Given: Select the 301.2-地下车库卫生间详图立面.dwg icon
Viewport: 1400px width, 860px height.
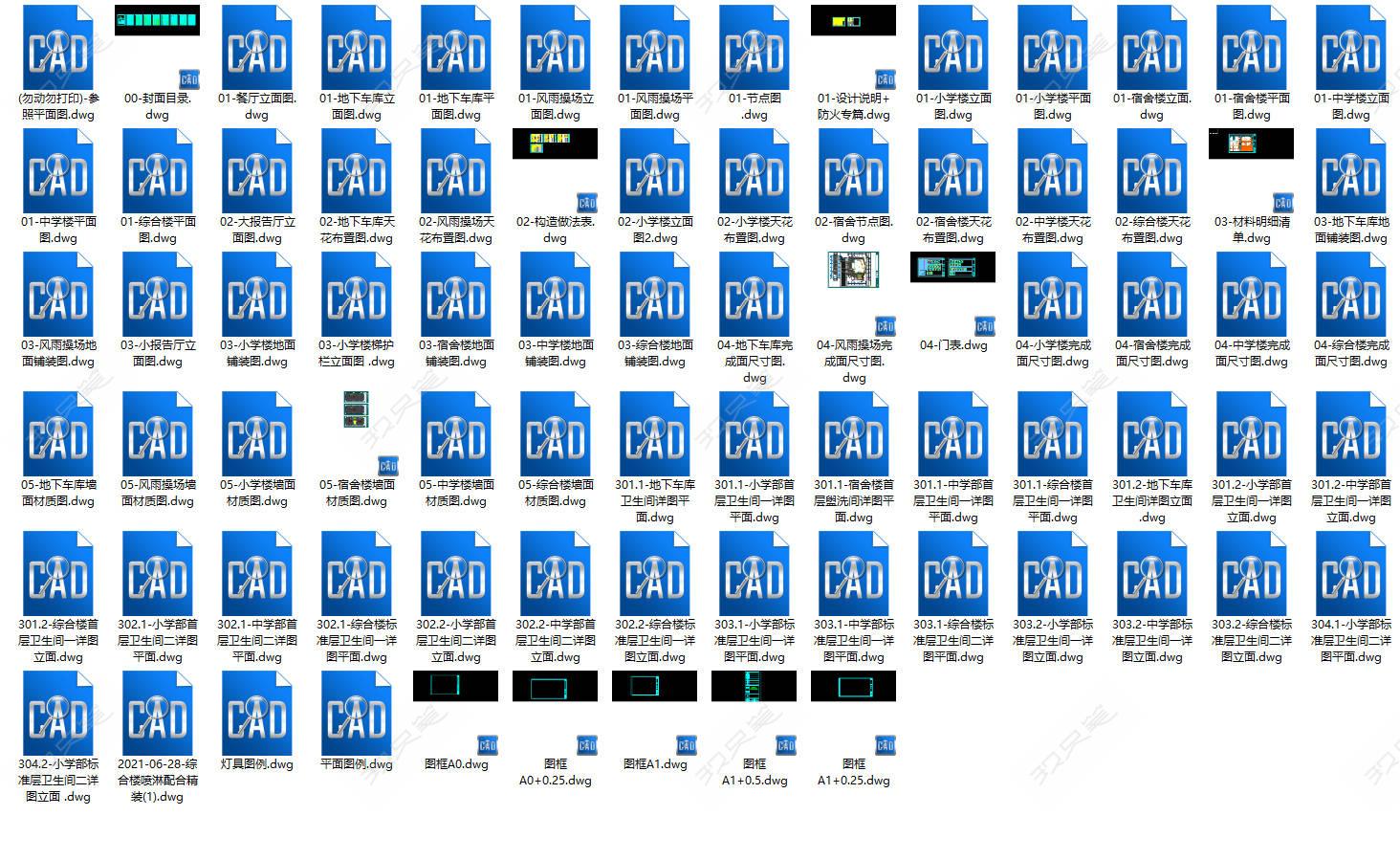Looking at the screenshot, I should 1151,433.
